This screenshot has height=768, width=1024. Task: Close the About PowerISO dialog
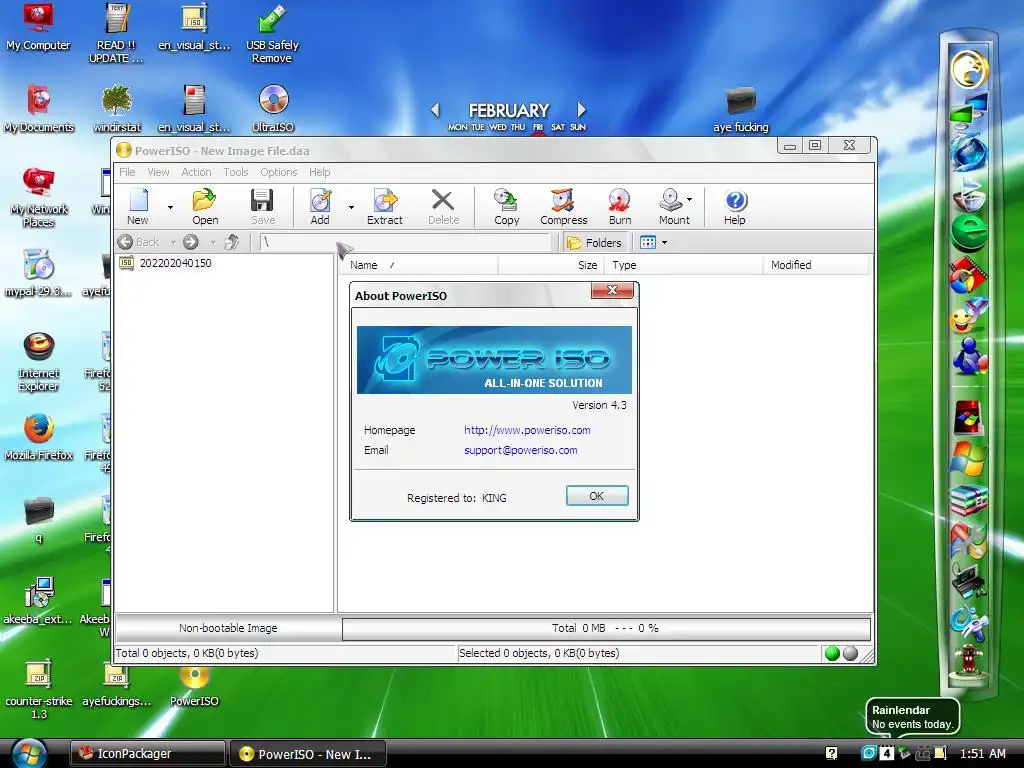point(612,291)
